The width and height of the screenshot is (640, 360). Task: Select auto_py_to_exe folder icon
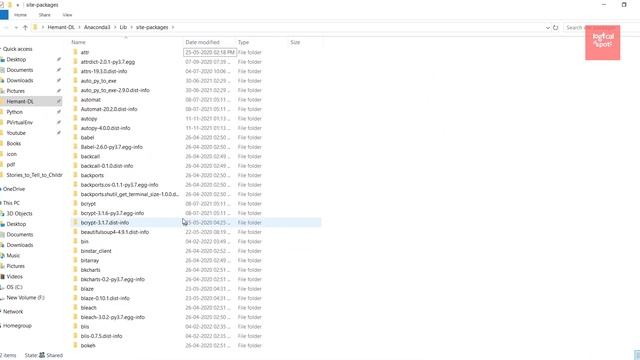click(x=75, y=80)
